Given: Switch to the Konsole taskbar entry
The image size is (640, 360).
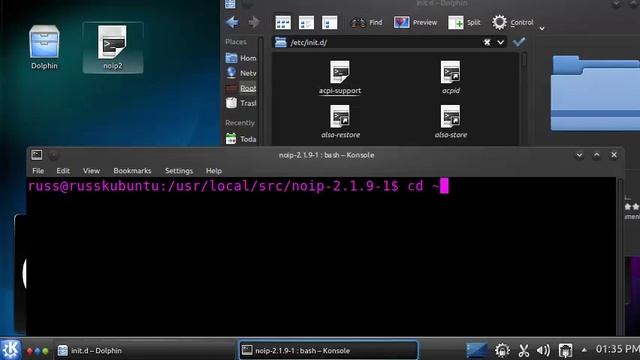Looking at the screenshot, I should [328, 350].
